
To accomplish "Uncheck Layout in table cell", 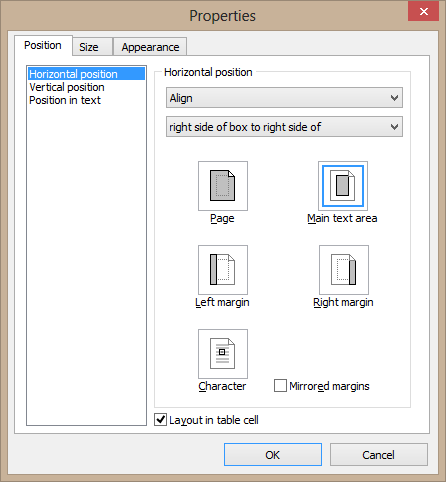I will click(160, 420).
